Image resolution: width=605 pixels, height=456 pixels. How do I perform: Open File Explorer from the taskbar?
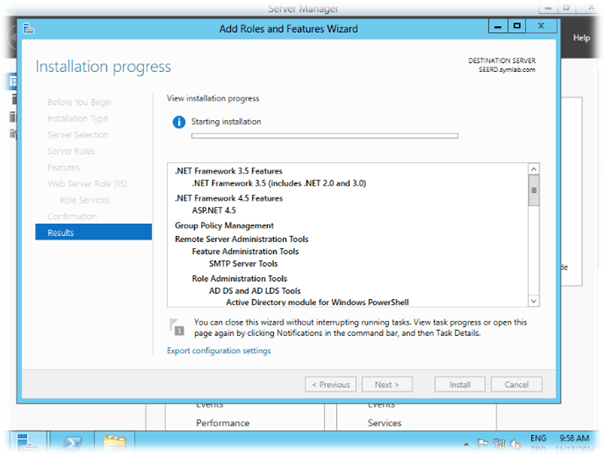pos(118,441)
